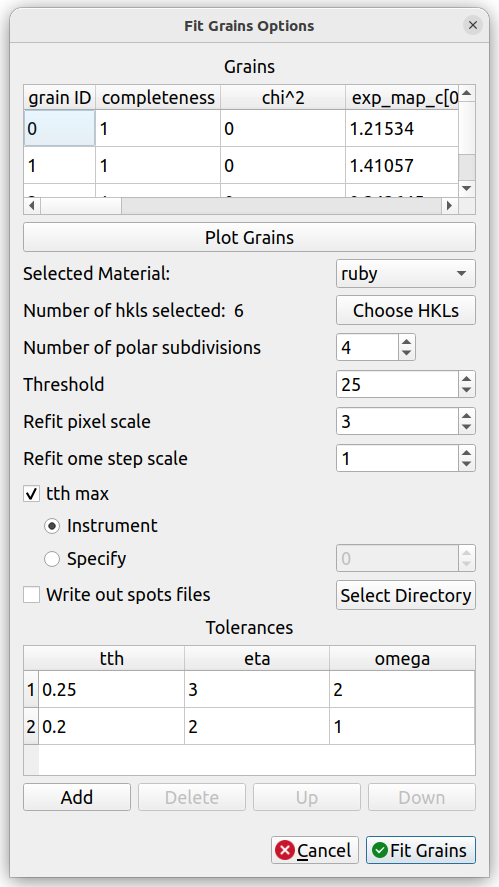Select tolerance row header 1

click(31, 690)
